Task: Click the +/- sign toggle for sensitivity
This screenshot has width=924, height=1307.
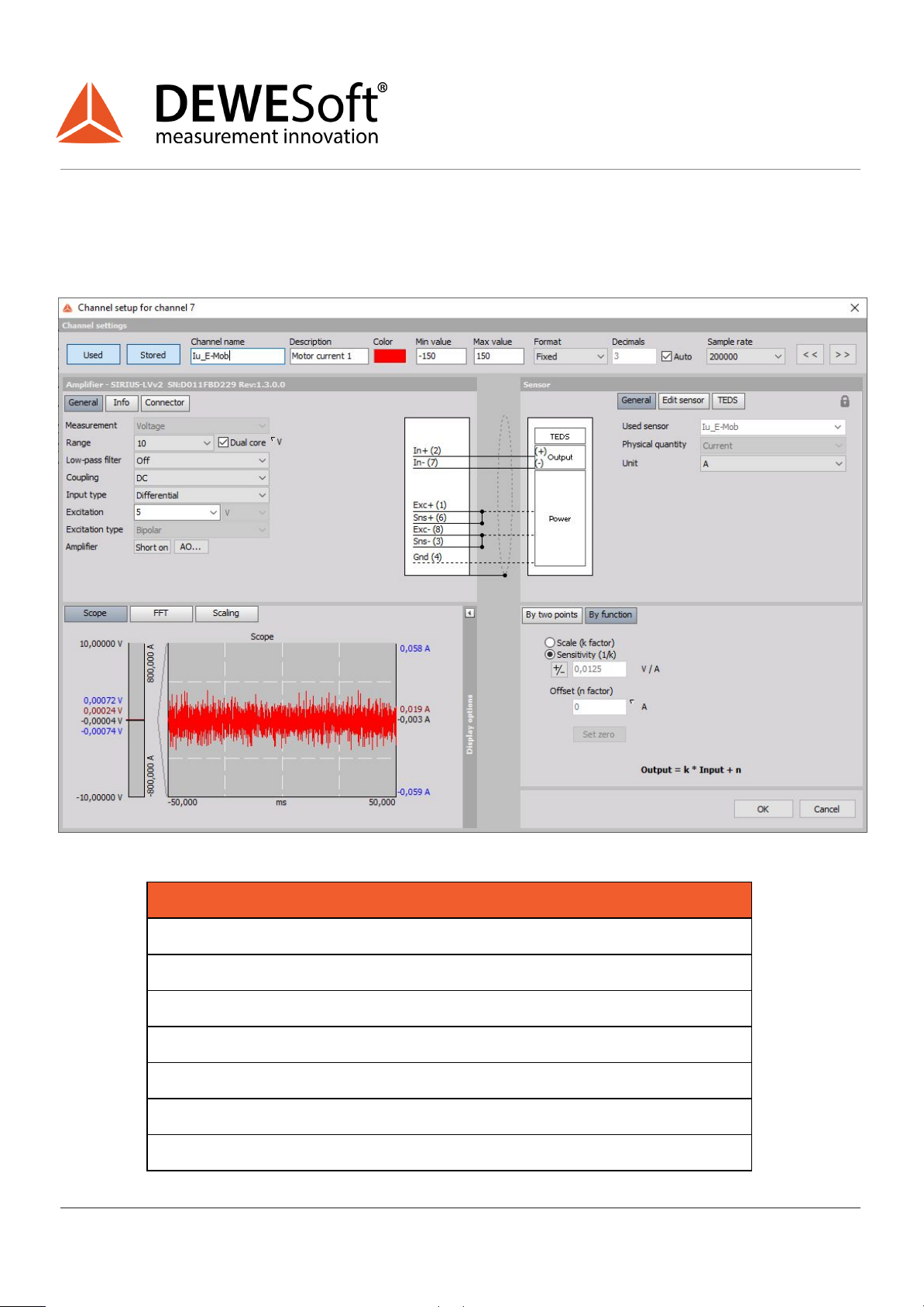Action: (x=558, y=669)
